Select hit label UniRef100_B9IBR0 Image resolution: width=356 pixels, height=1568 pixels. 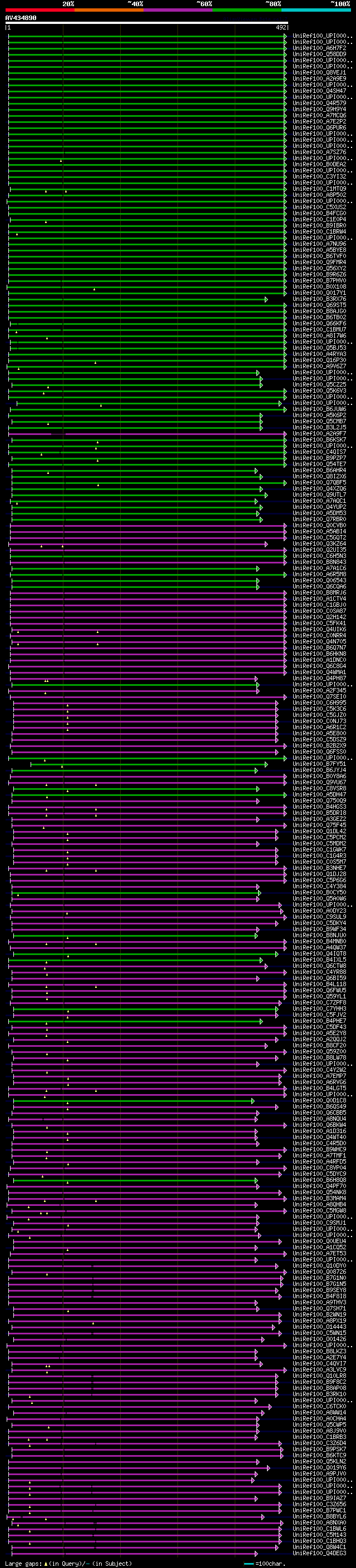click(319, 225)
